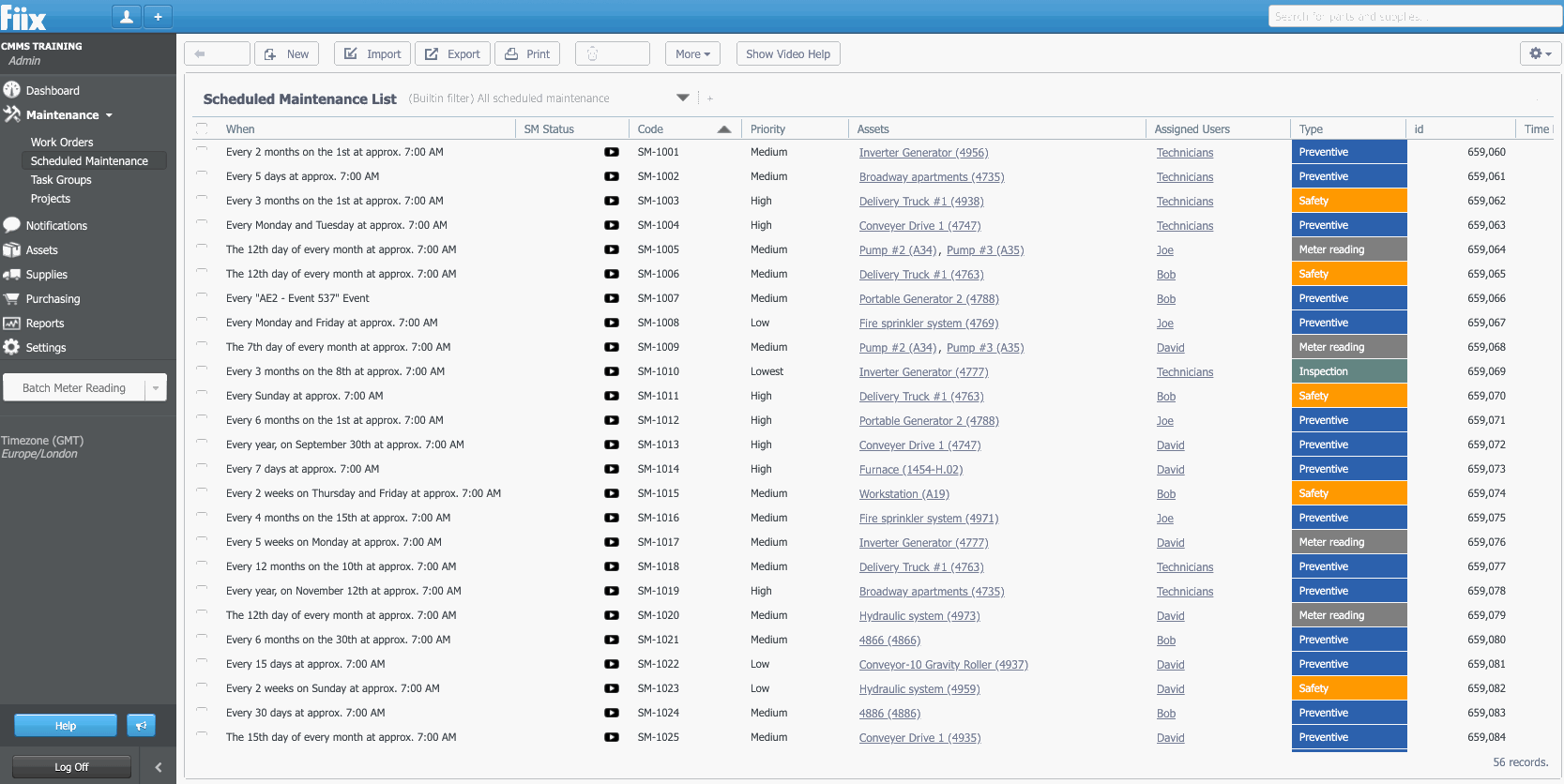1564x784 pixels.
Task: Open the Inverter Generator (4956) asset link
Action: point(923,153)
